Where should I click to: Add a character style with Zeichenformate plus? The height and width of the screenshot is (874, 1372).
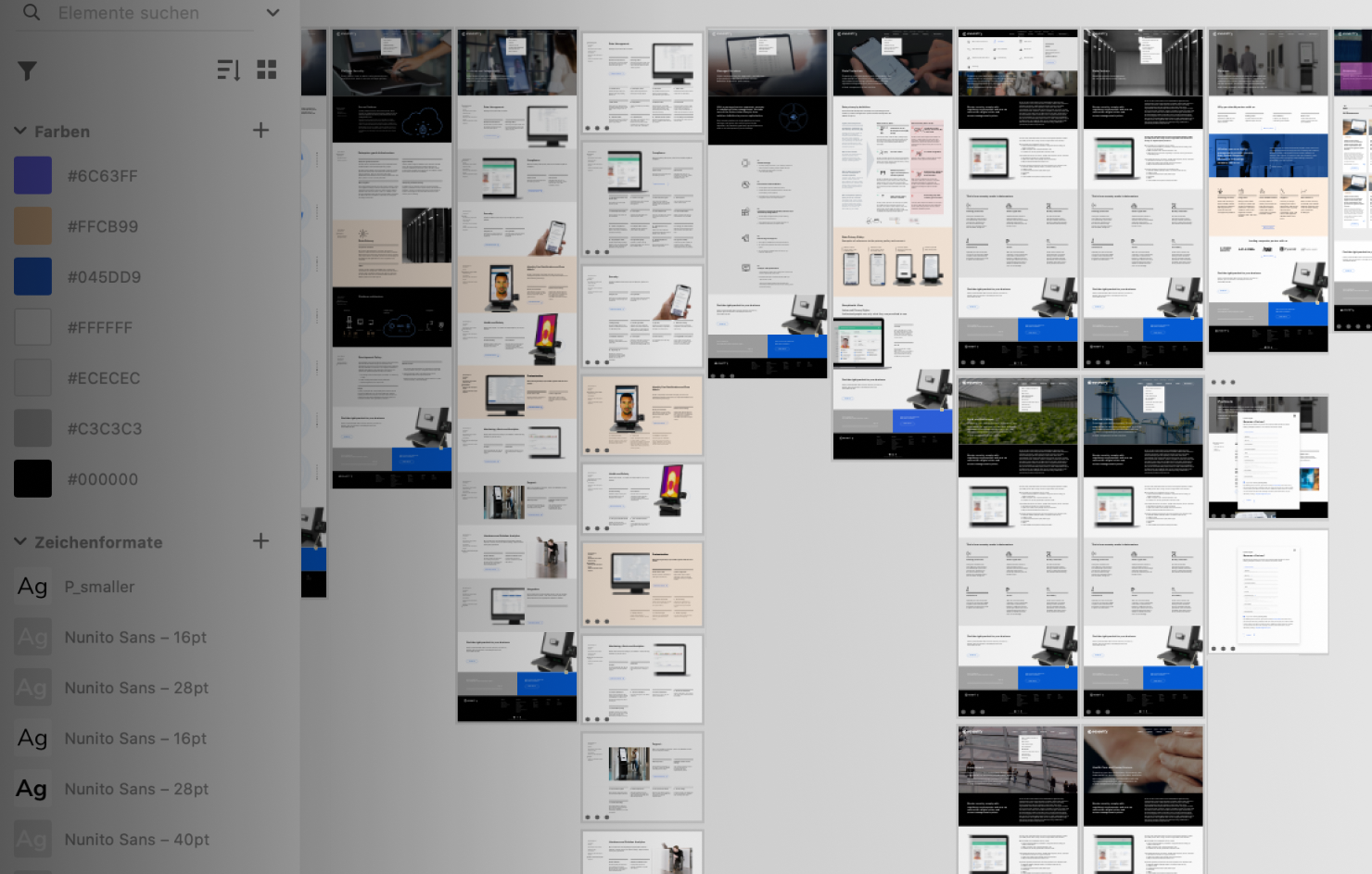click(260, 541)
